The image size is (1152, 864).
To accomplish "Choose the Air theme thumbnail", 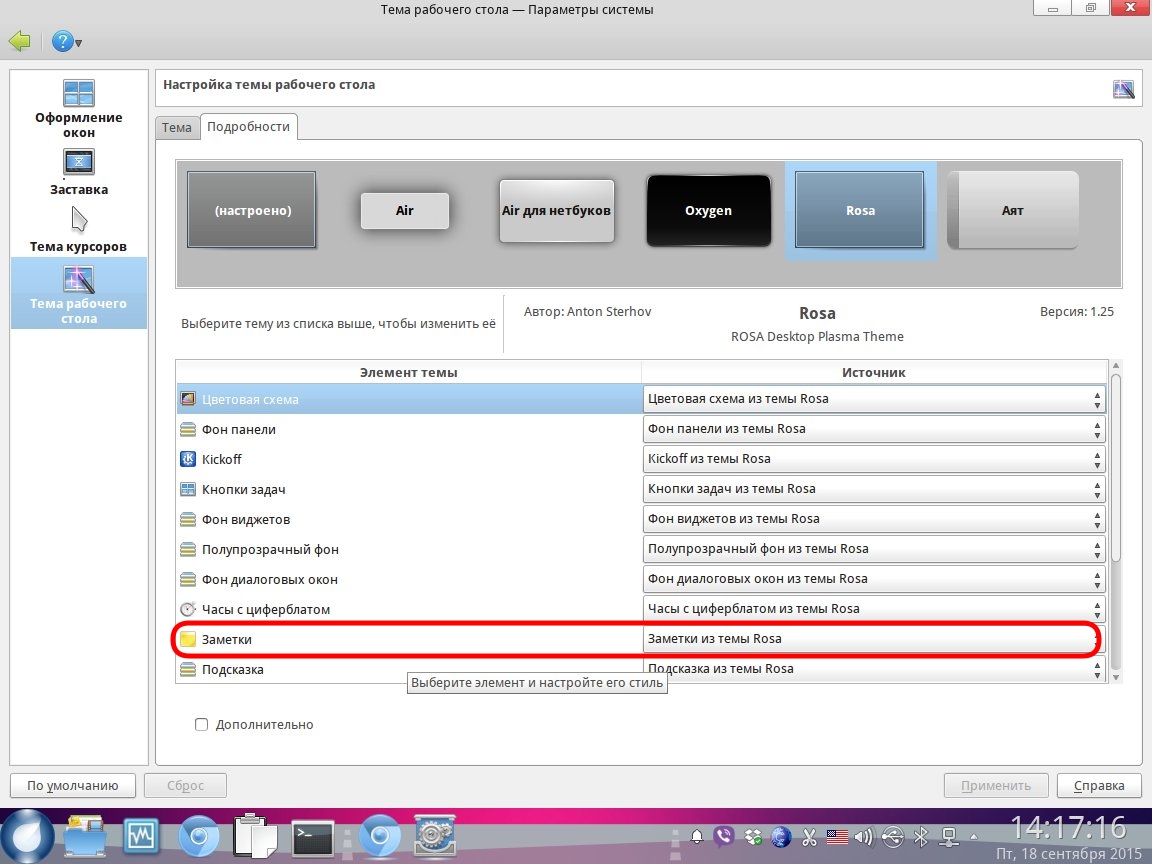I will 405,211.
